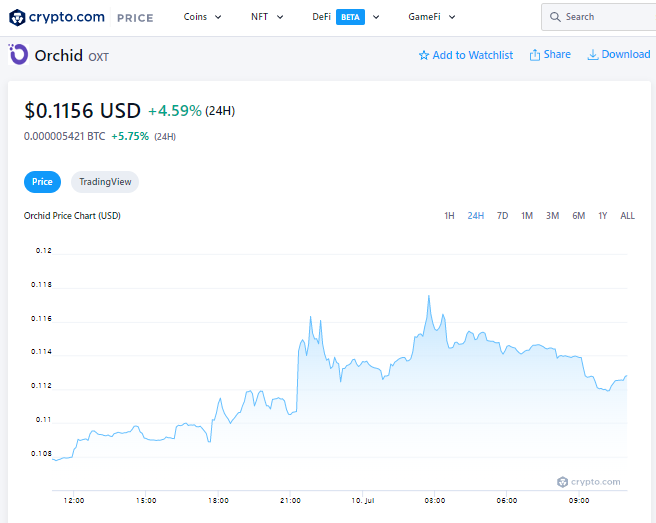Open the NFT dropdown menu
Screen dimensions: 656x523
click(x=267, y=17)
